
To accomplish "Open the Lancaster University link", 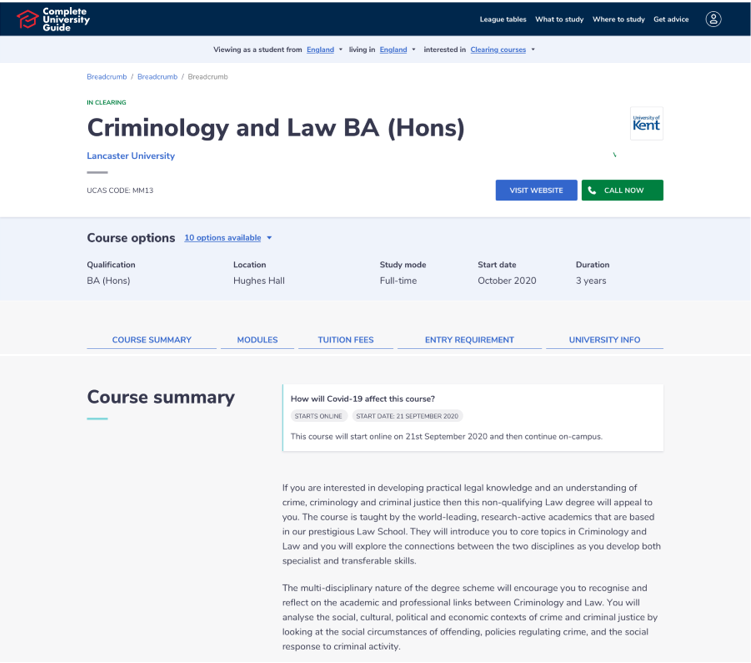I will pyautogui.click(x=131, y=156).
